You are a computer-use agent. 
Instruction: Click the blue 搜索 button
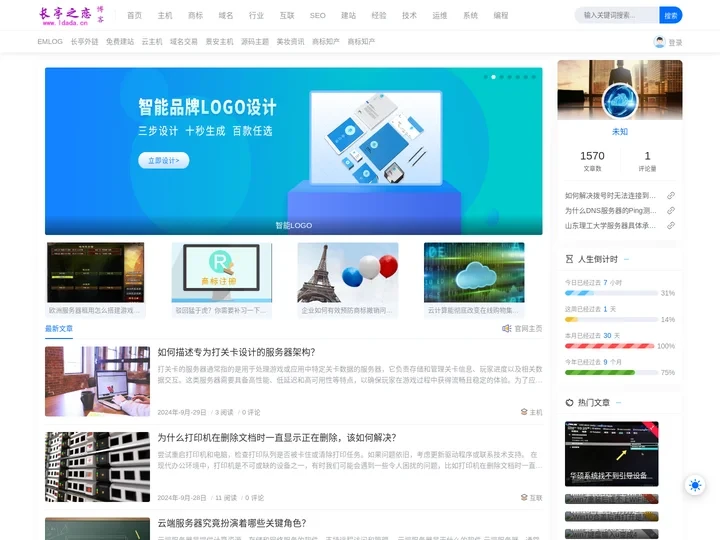click(x=671, y=15)
